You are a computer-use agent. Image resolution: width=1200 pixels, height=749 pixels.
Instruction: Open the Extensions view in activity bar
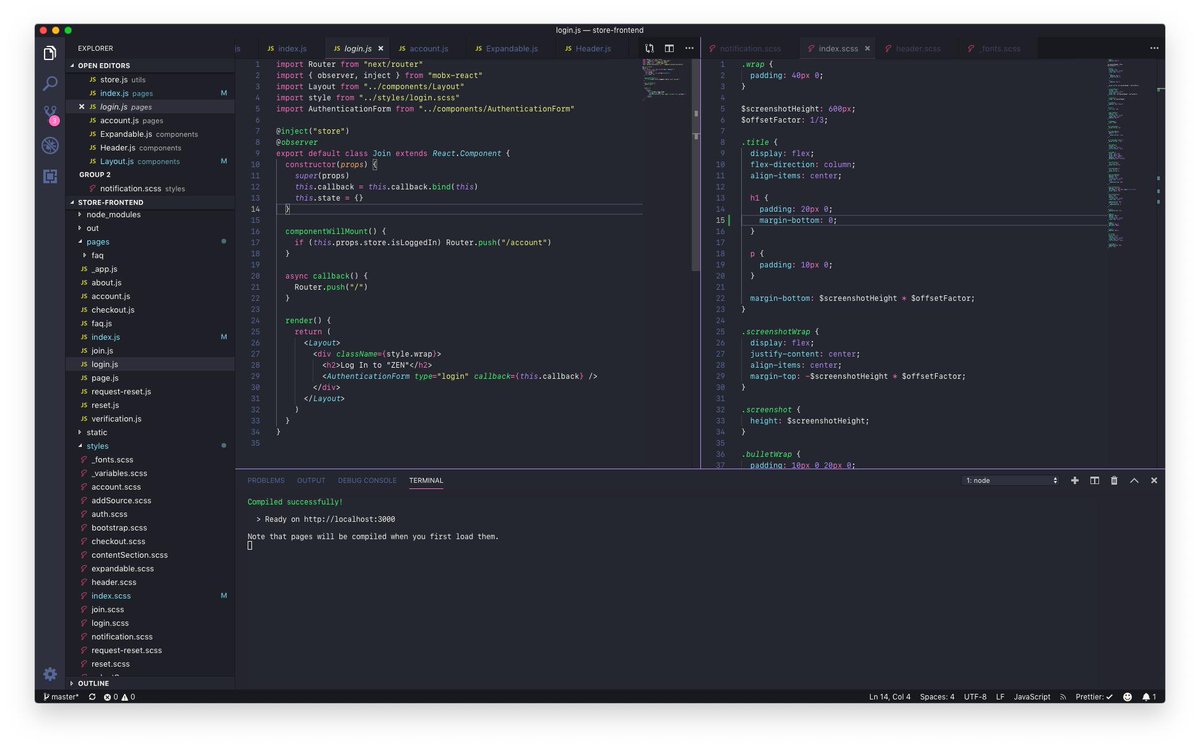point(50,176)
